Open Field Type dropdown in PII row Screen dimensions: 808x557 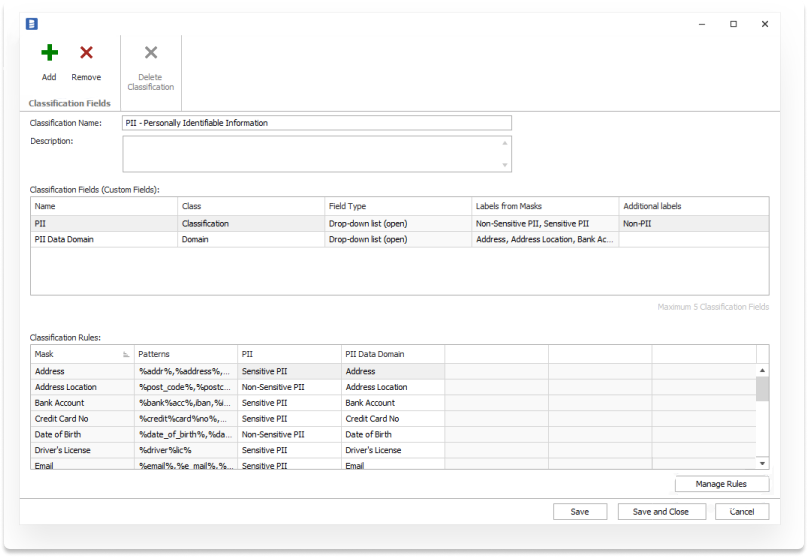[398, 224]
